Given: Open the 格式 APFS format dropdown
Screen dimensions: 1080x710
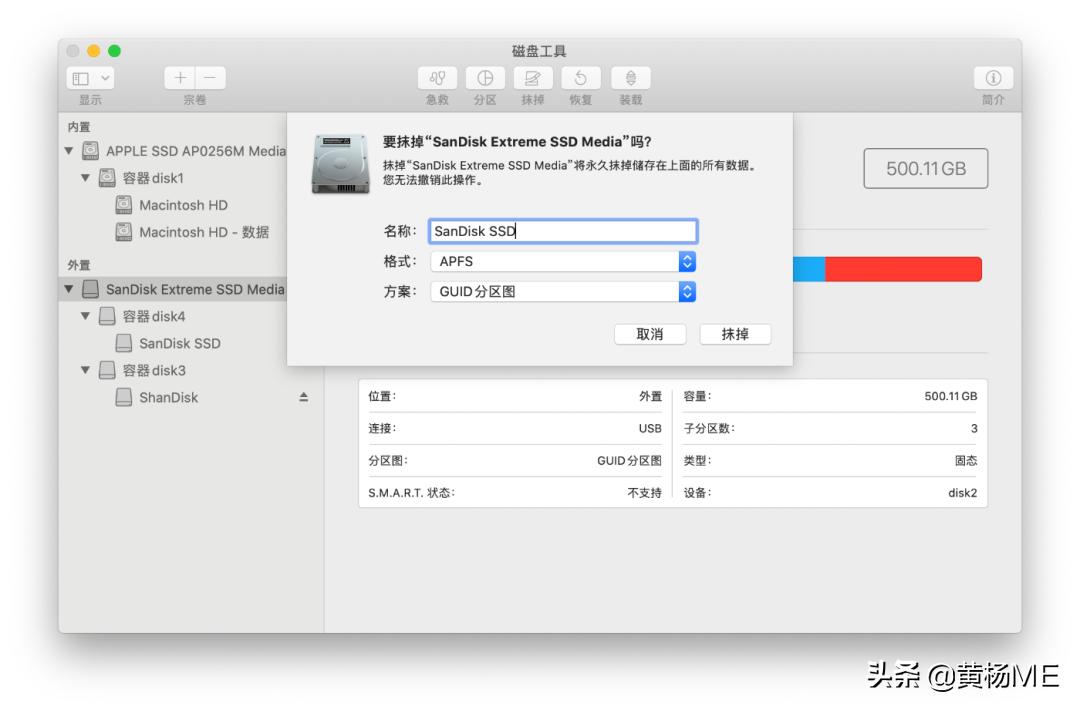Looking at the screenshot, I should (563, 261).
